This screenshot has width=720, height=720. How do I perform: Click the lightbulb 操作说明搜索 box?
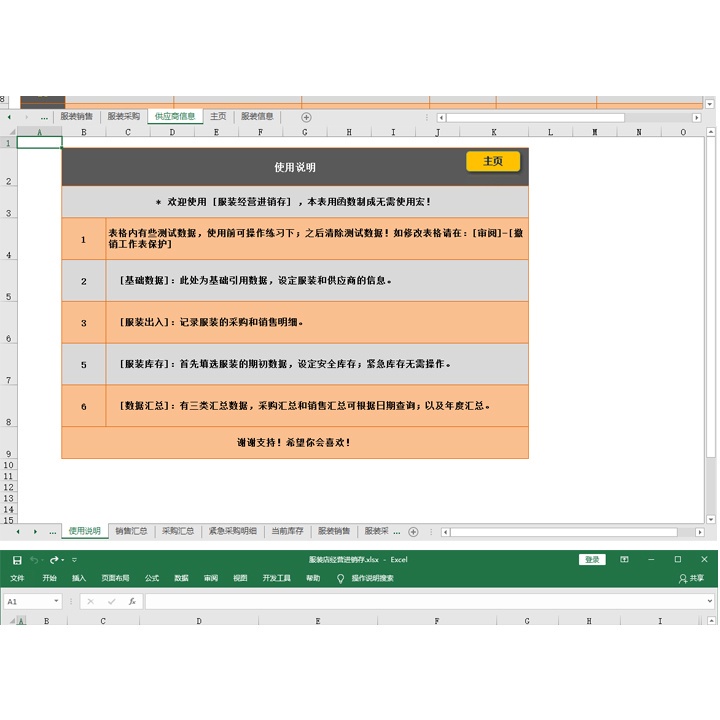tap(366, 578)
